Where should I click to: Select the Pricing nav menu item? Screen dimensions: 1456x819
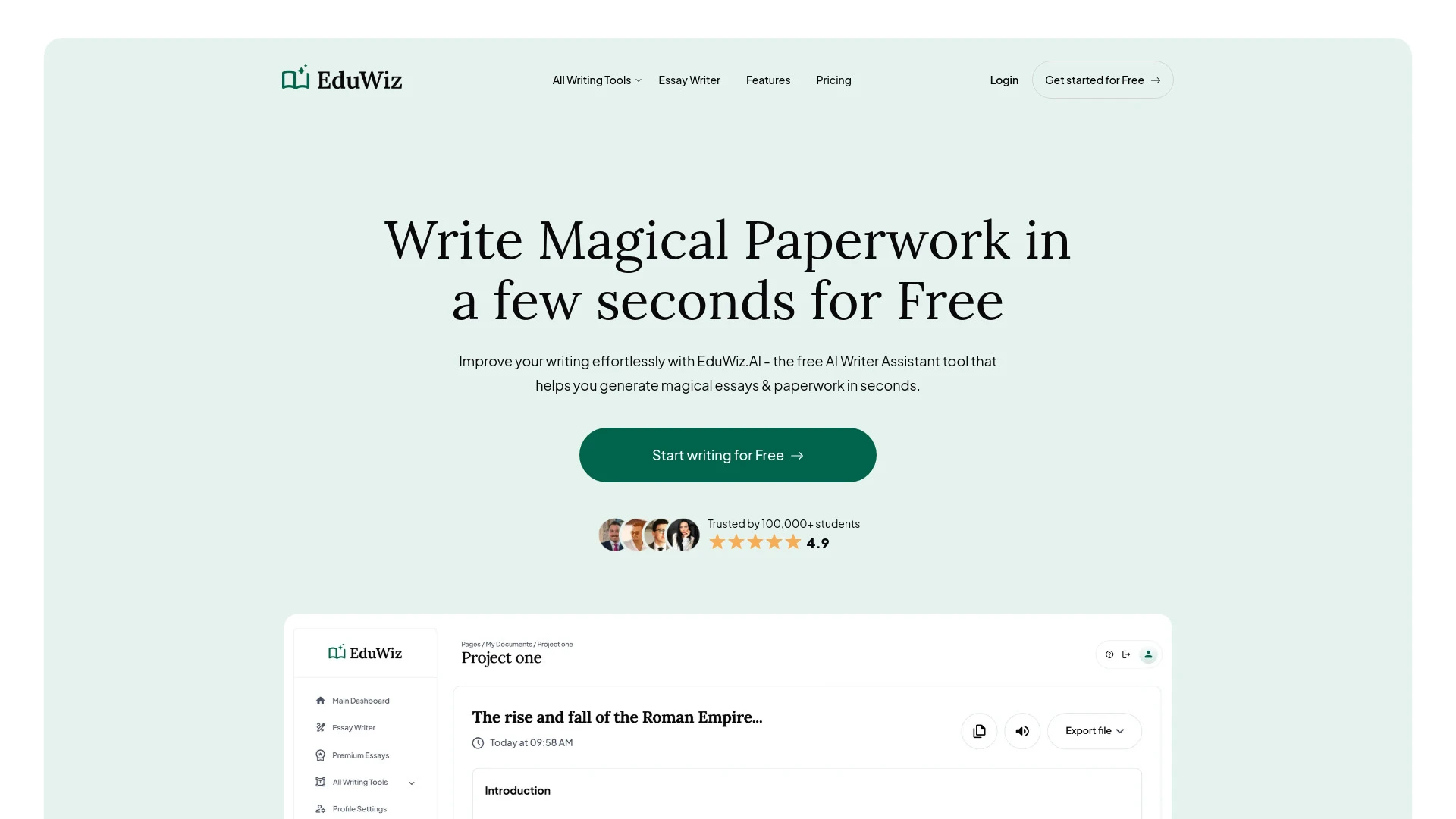click(833, 79)
